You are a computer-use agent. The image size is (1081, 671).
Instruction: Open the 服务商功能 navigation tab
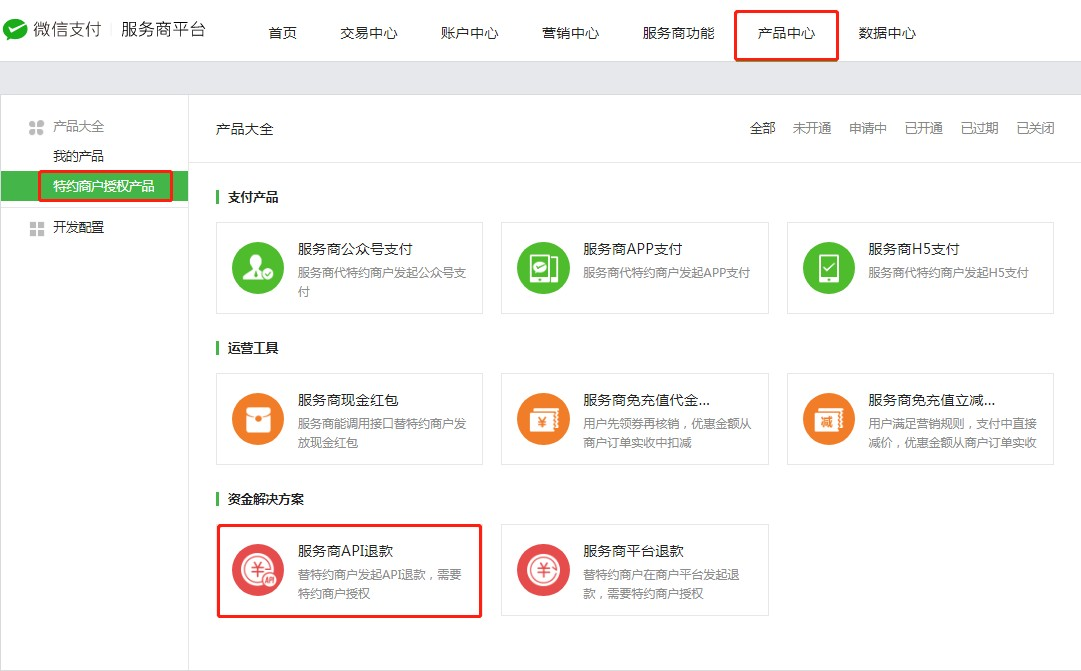tap(678, 33)
